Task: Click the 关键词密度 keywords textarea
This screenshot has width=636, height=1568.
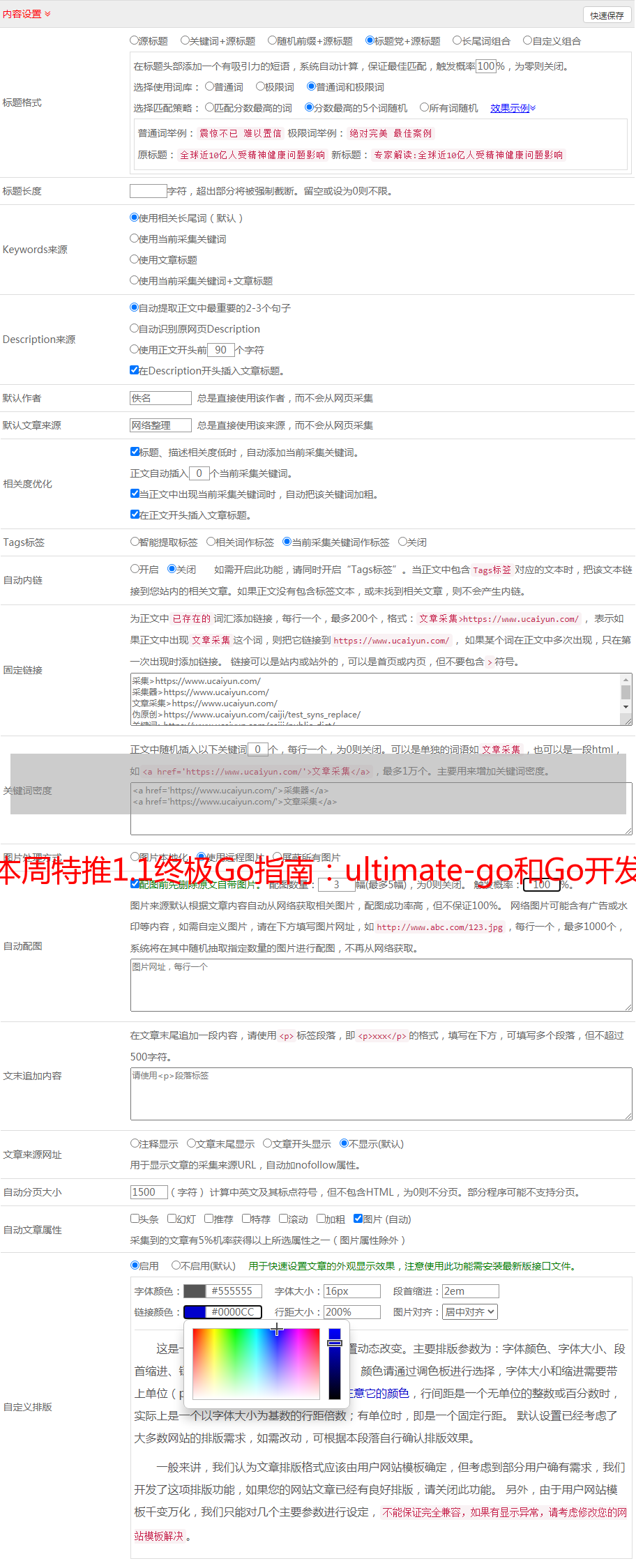Action: 381,809
